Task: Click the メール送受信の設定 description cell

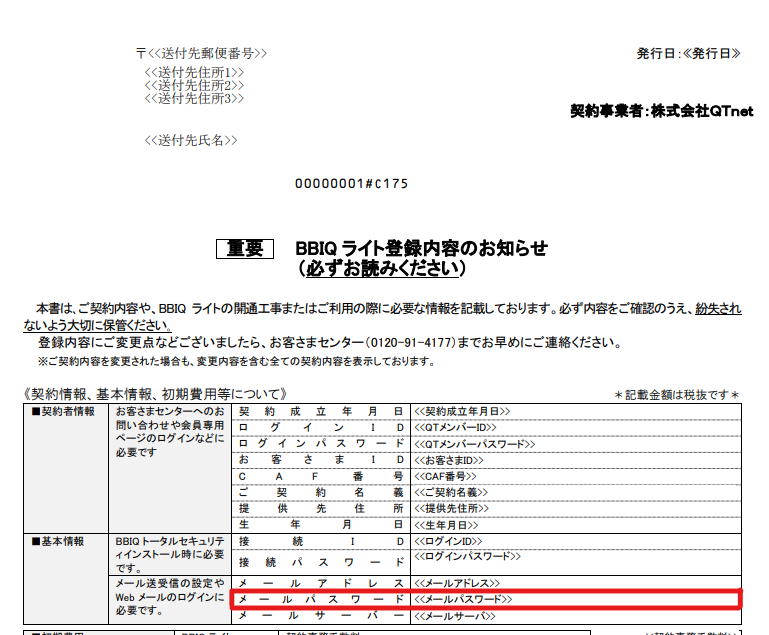Action: click(170, 600)
